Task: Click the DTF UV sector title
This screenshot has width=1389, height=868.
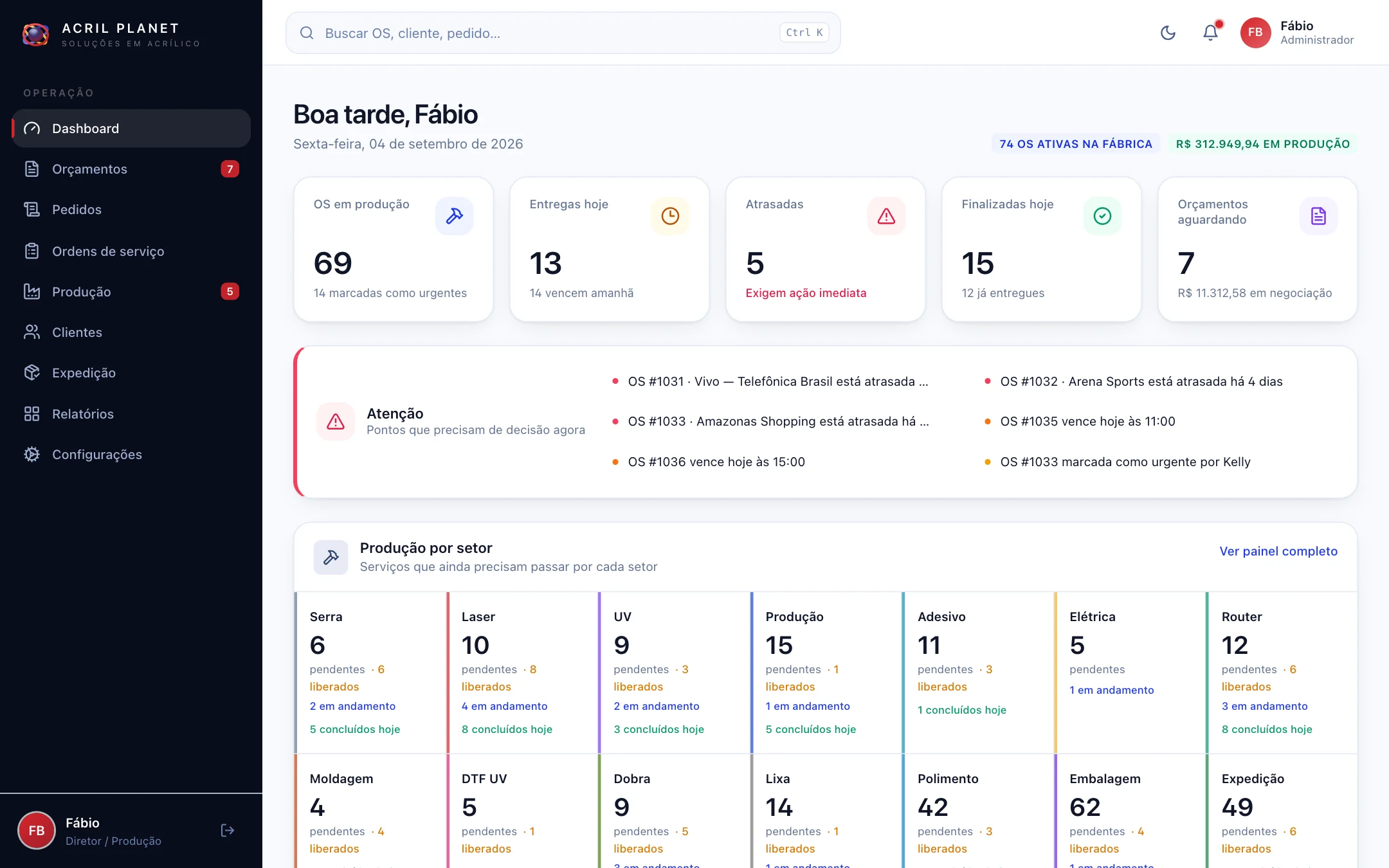Action: [x=484, y=779]
